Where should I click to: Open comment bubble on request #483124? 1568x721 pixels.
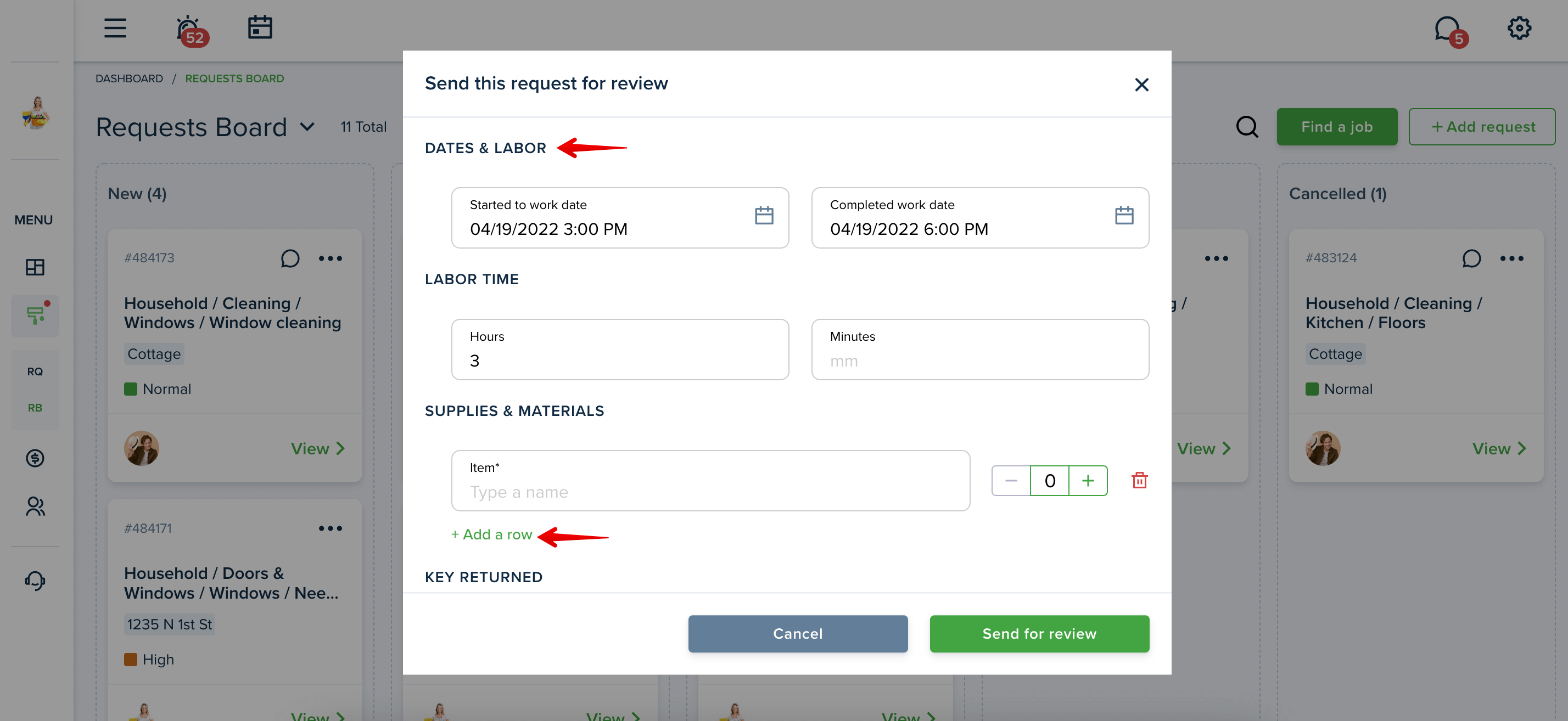pyautogui.click(x=1471, y=258)
